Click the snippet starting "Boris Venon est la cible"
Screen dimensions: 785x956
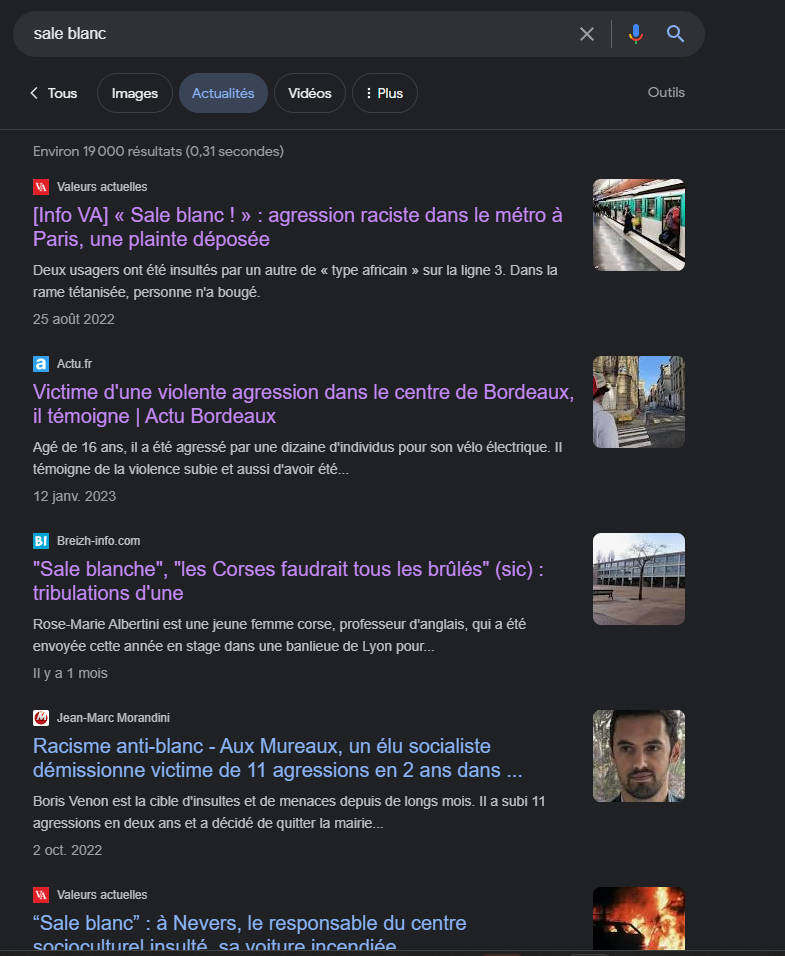click(289, 812)
